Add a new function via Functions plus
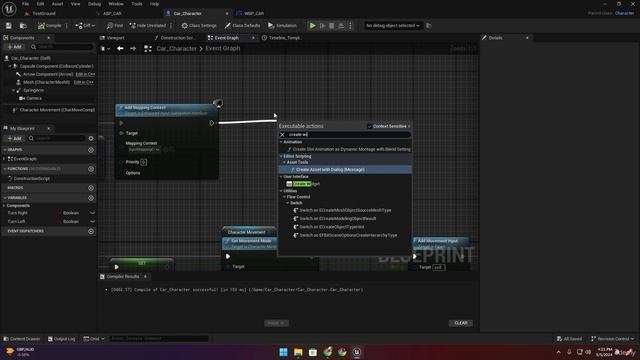This screenshot has height=360, width=640. [91, 169]
